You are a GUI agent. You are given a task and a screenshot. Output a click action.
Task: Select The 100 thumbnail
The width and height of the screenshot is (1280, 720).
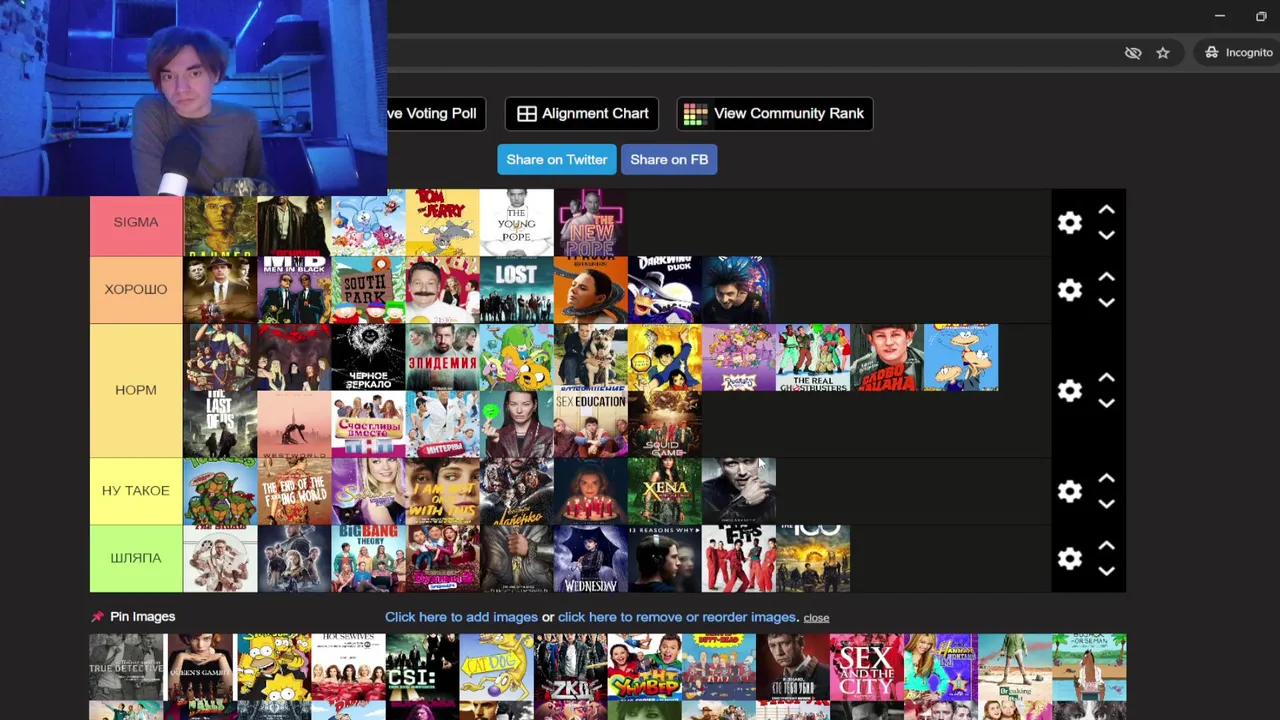click(812, 558)
